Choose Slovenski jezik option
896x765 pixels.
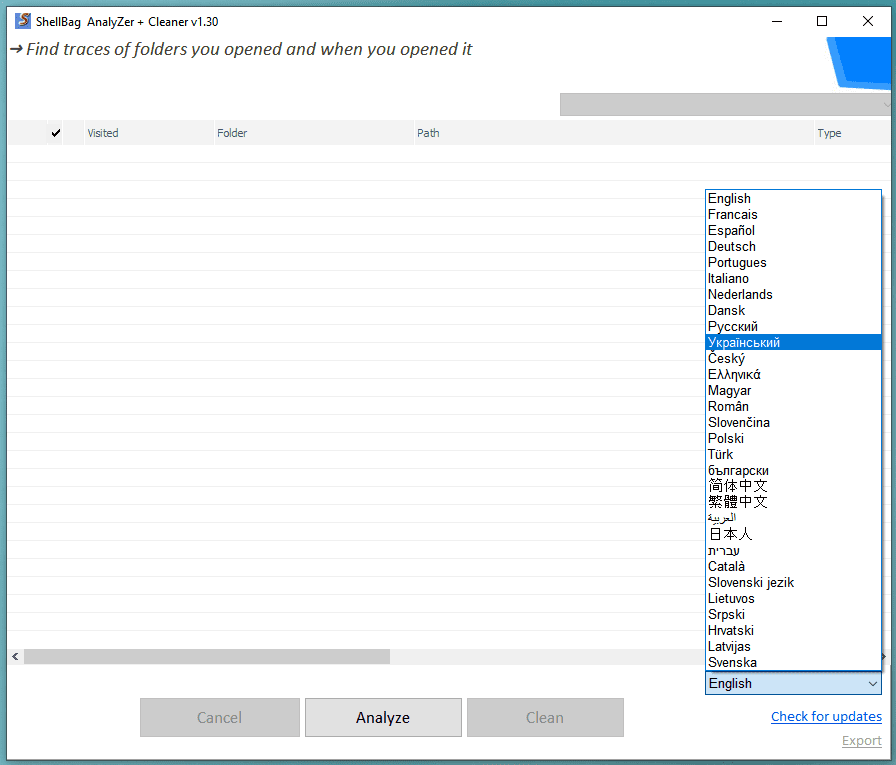[793, 582]
